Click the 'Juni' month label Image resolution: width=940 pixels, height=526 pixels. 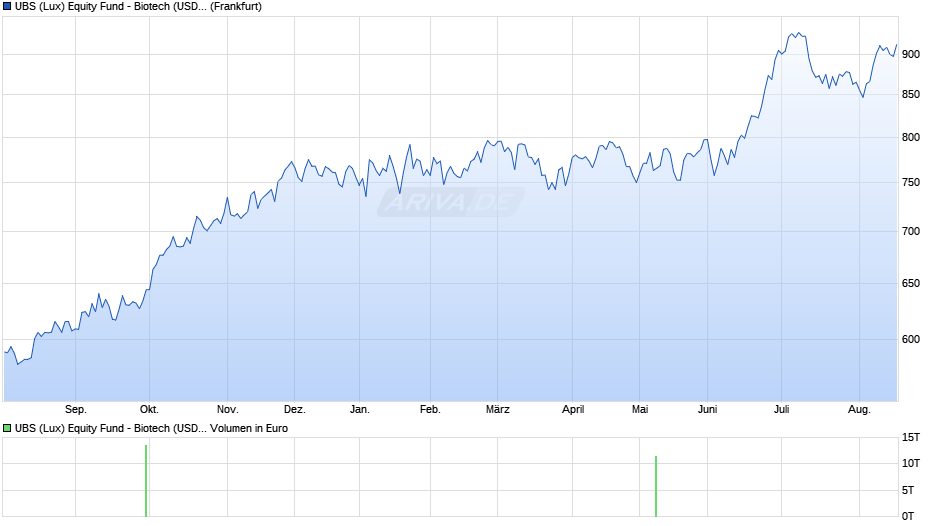pyautogui.click(x=707, y=410)
